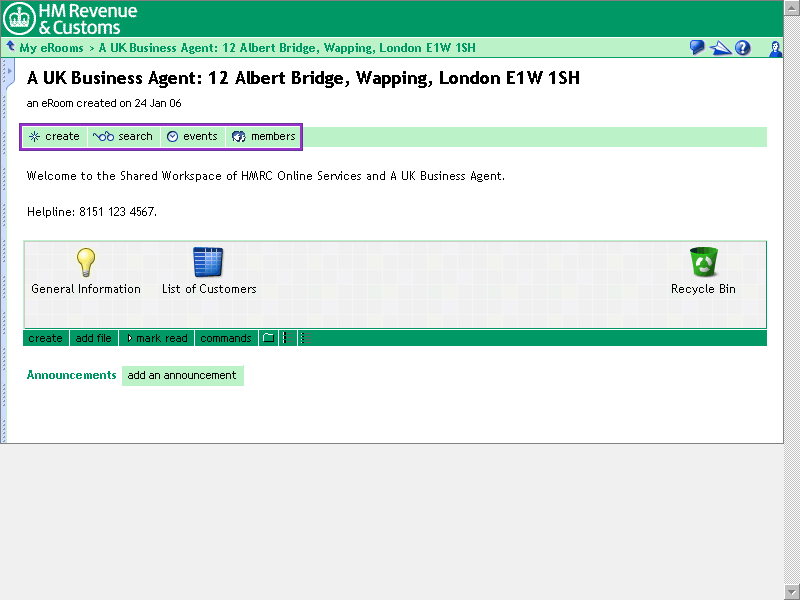800x600 pixels.
Task: Click the up arrow beside My eRooms
Action: [10, 47]
